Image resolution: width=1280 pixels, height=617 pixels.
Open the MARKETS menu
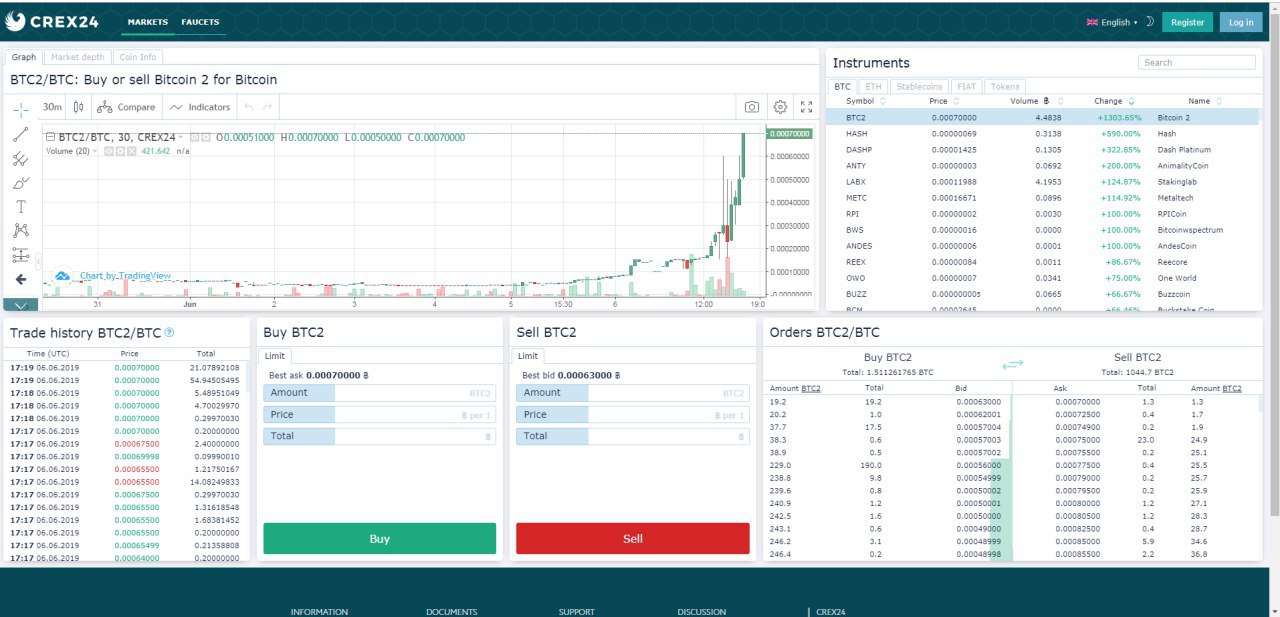coord(147,22)
